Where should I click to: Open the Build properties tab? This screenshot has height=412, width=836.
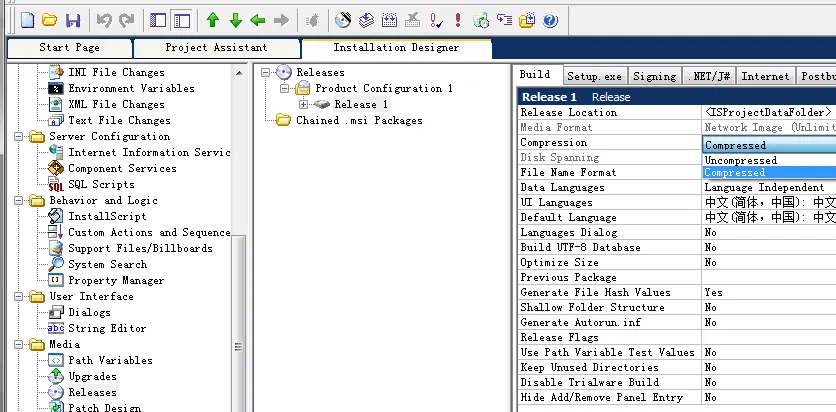coord(535,75)
